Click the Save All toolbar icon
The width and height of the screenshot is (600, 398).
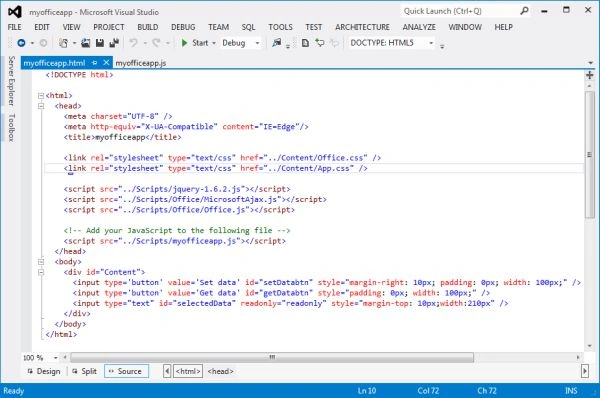[114, 43]
